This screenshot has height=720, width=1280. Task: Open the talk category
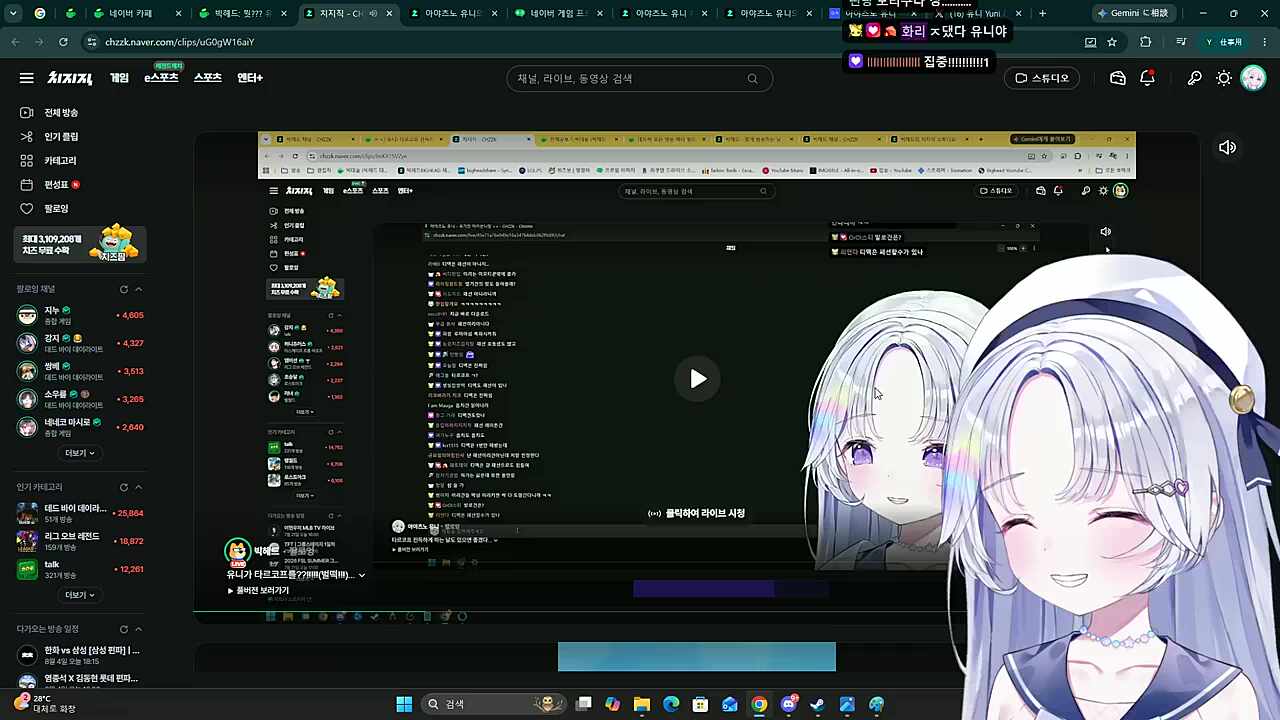click(x=82, y=570)
